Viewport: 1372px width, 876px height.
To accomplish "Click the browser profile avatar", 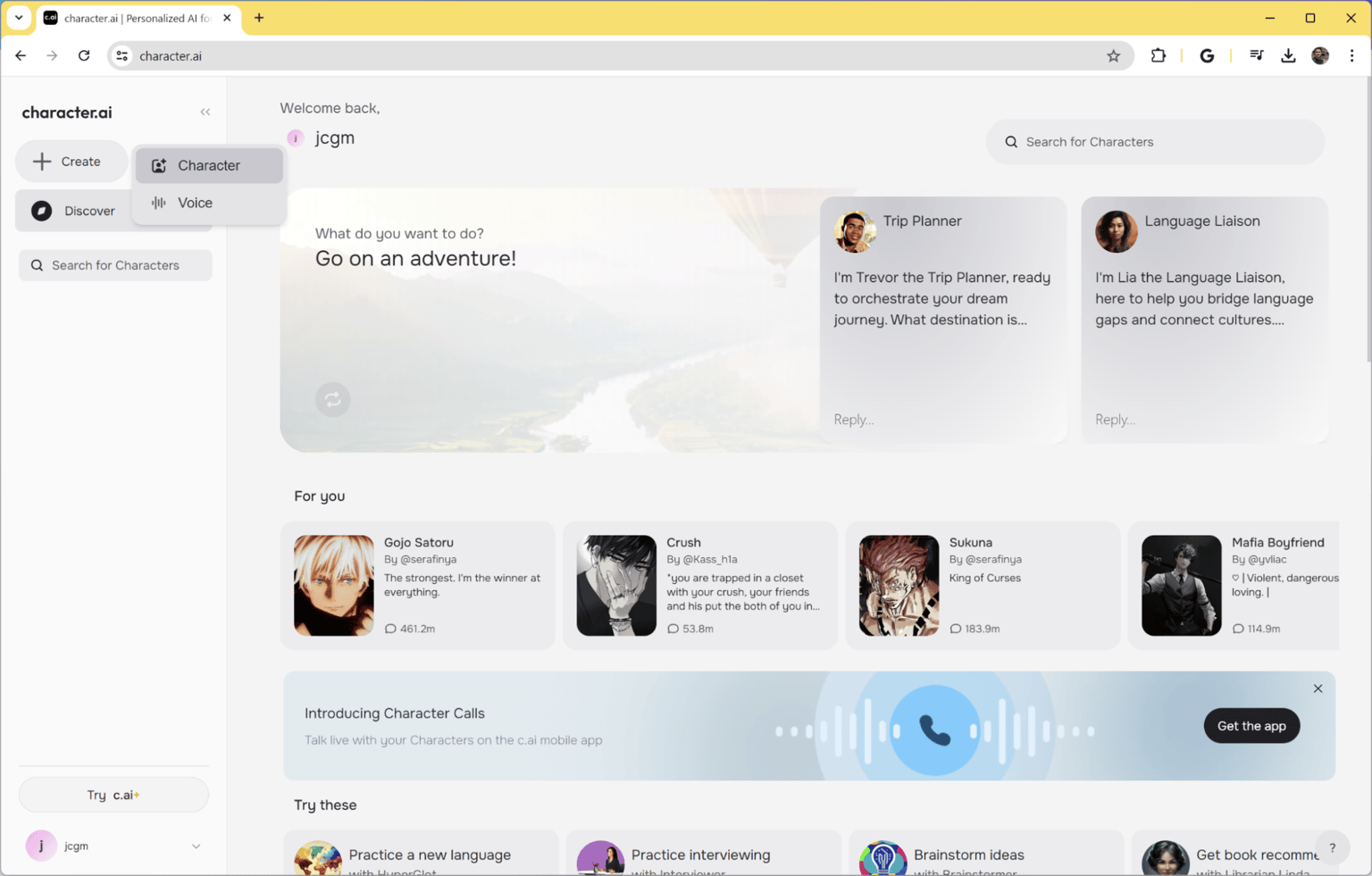I will [1320, 55].
